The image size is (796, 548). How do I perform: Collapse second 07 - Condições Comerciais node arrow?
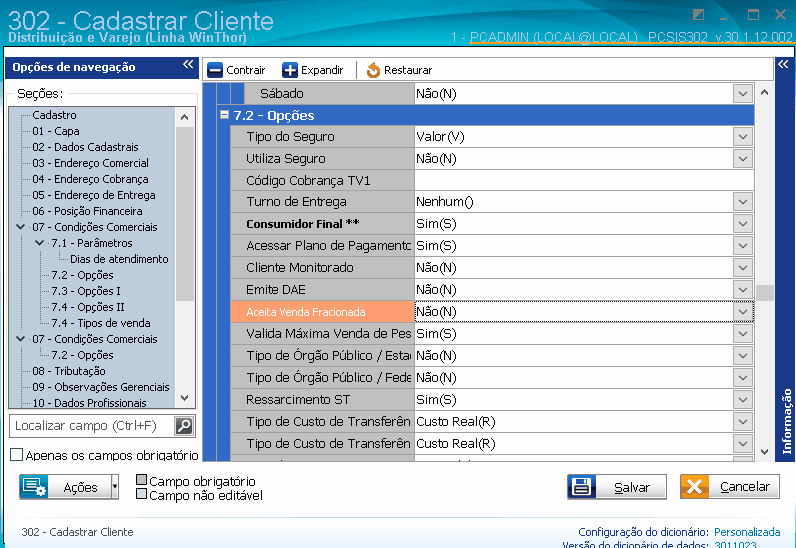[21, 338]
